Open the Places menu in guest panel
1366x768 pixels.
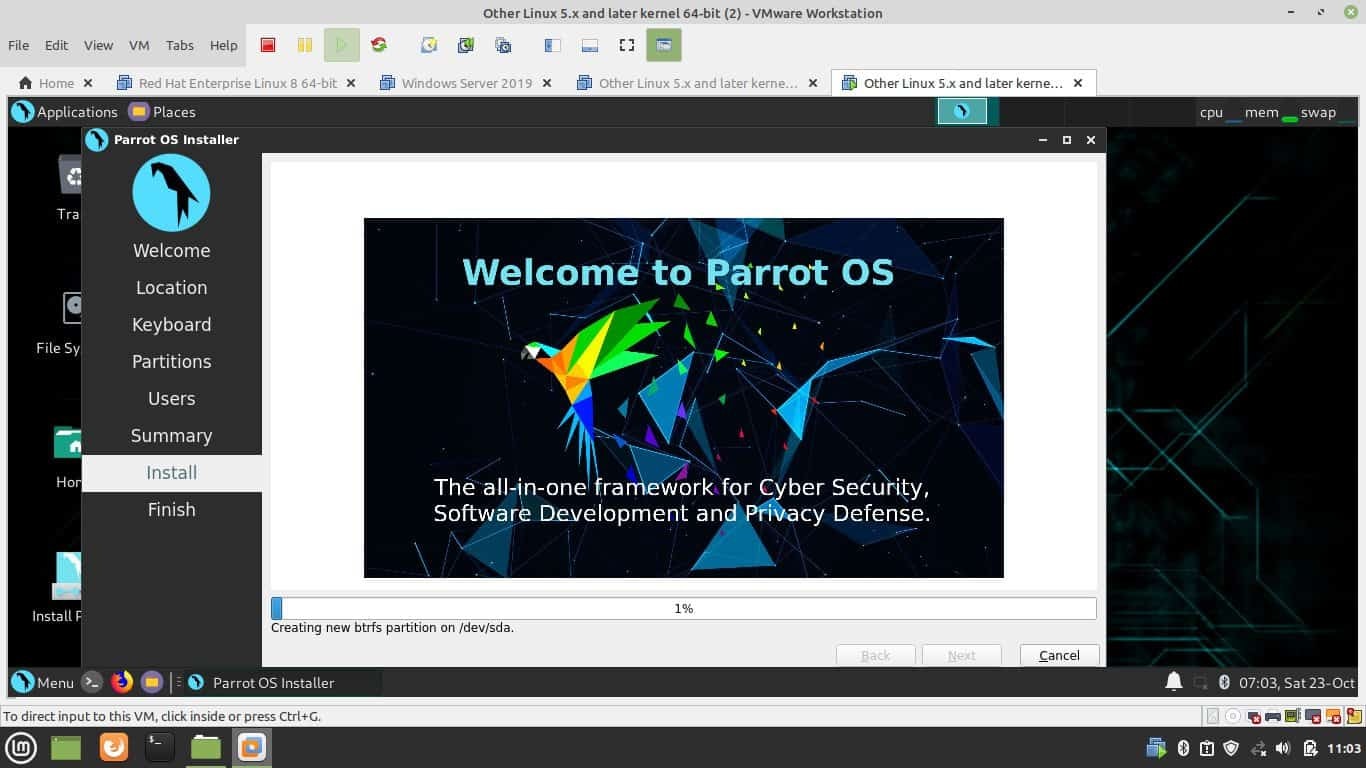(163, 112)
